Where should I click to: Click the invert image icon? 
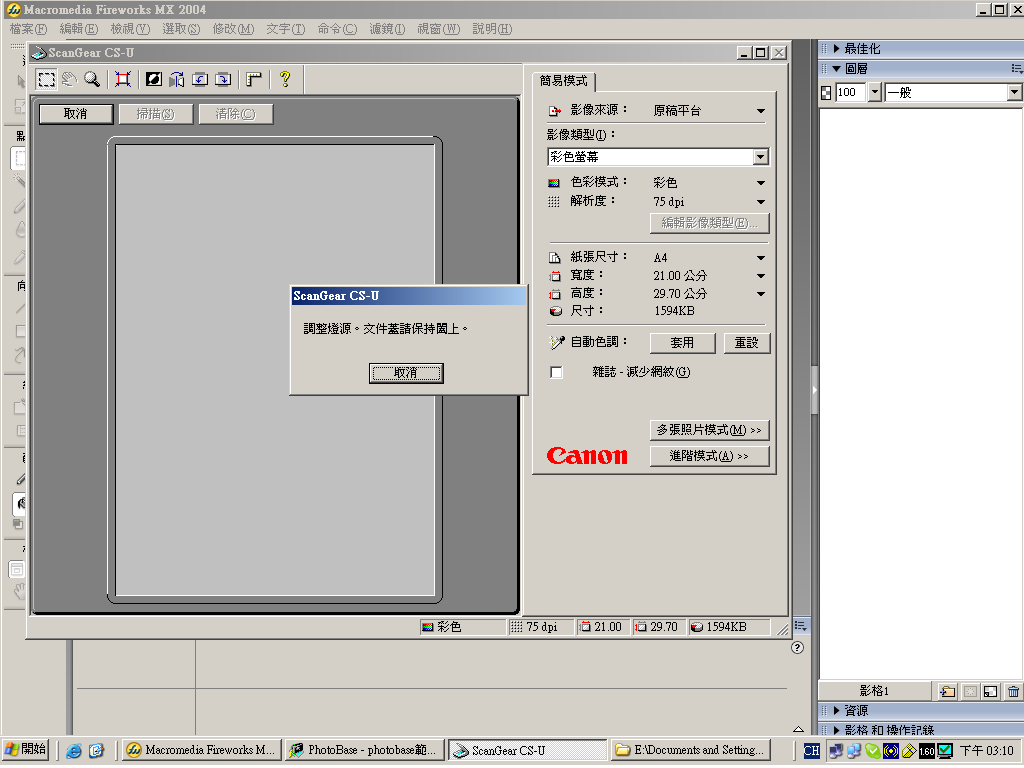click(153, 80)
